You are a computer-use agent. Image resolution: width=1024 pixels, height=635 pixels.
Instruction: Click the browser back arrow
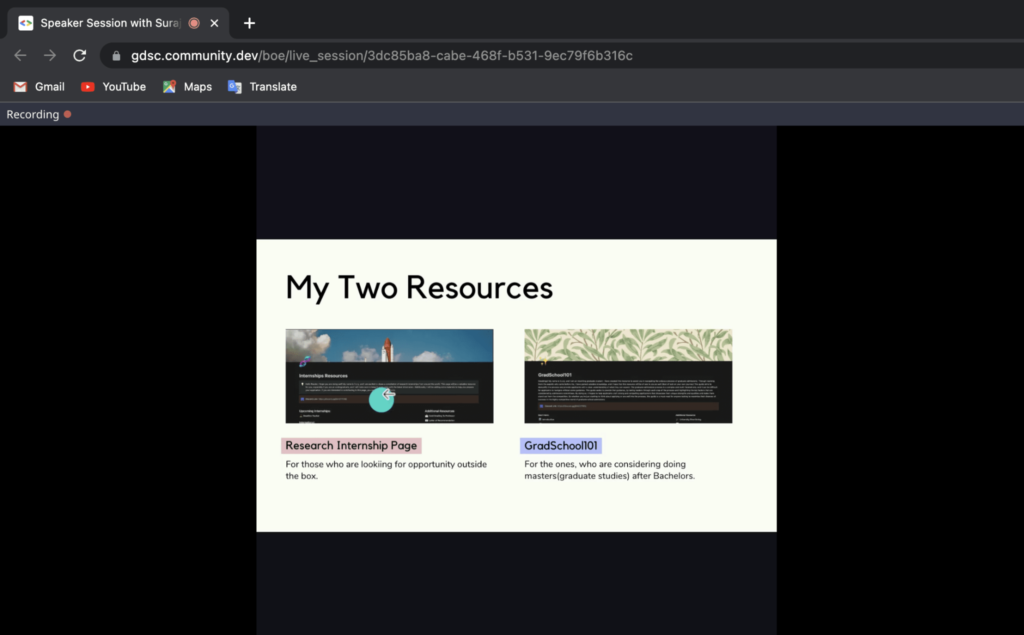(20, 56)
